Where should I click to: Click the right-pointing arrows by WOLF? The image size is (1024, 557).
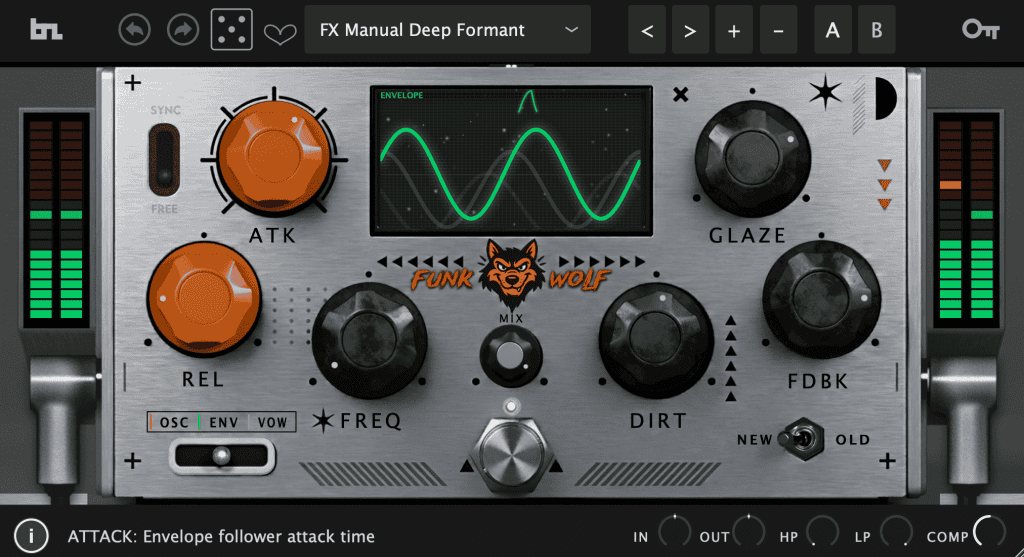pyautogui.click(x=601, y=262)
